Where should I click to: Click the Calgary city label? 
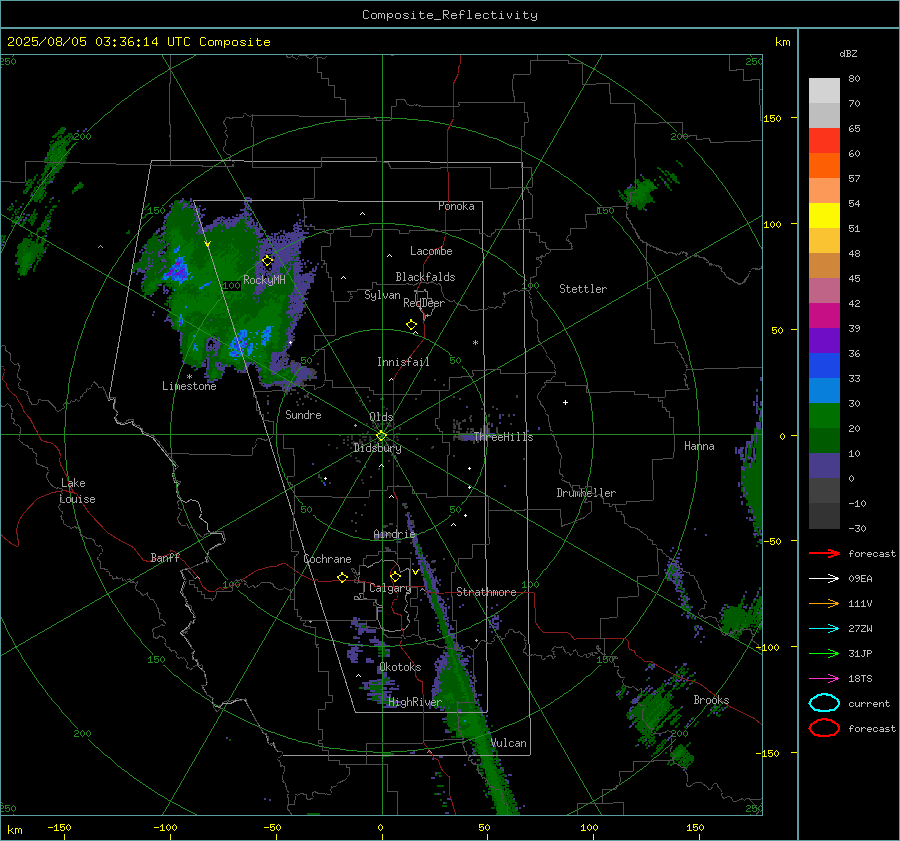(390, 588)
